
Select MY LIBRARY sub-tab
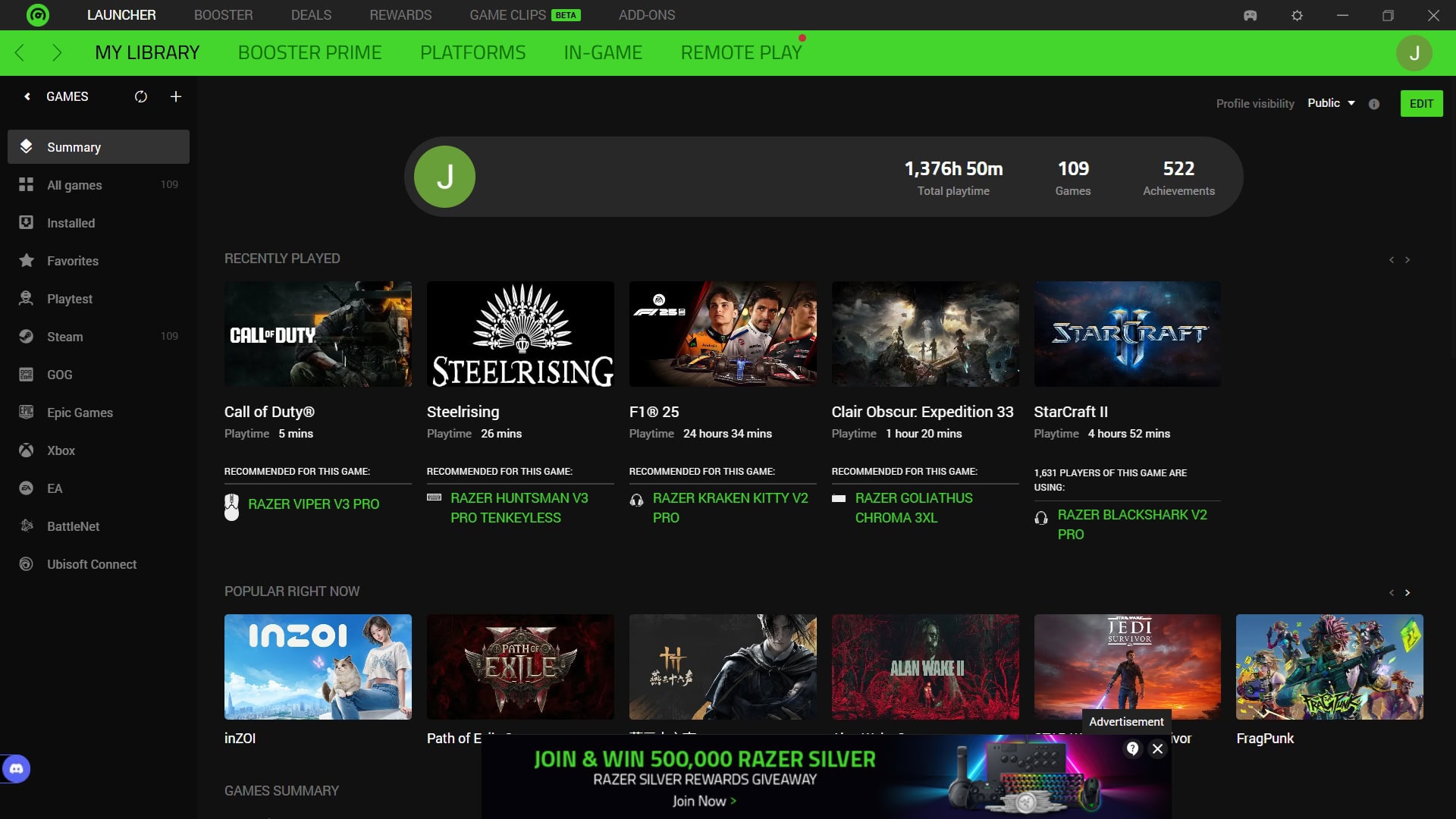147,52
